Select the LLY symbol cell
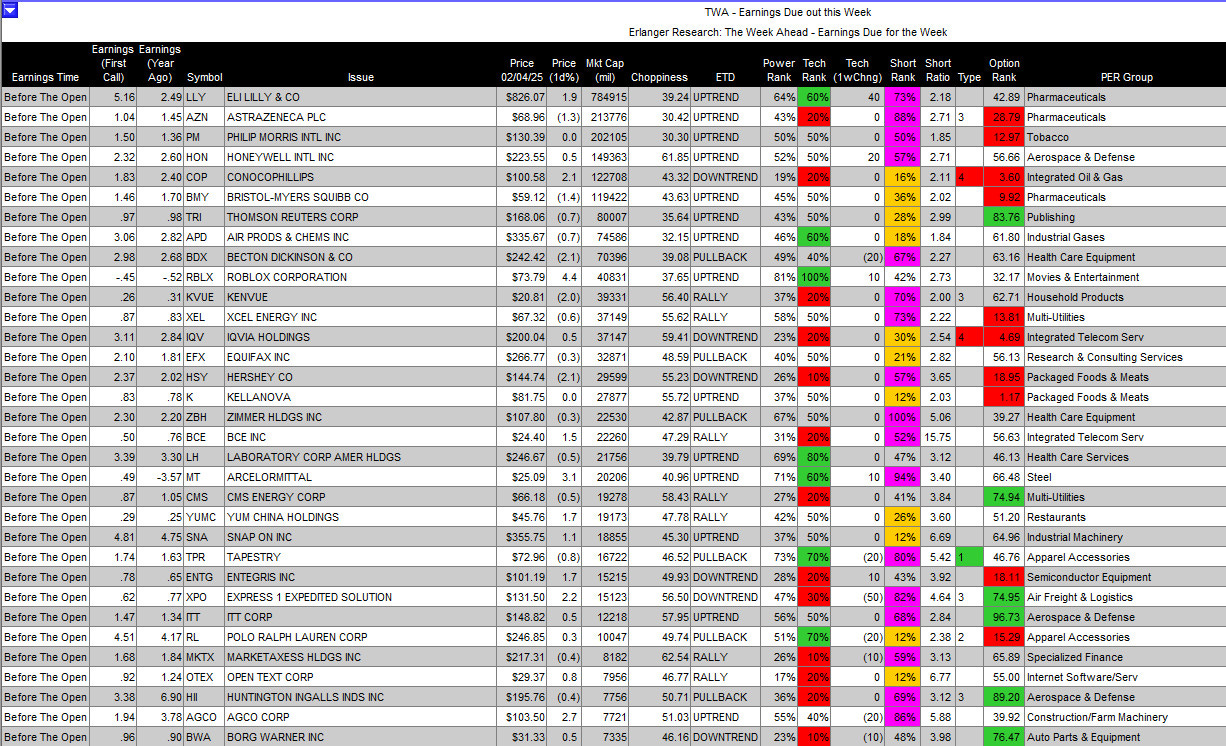 coord(203,97)
